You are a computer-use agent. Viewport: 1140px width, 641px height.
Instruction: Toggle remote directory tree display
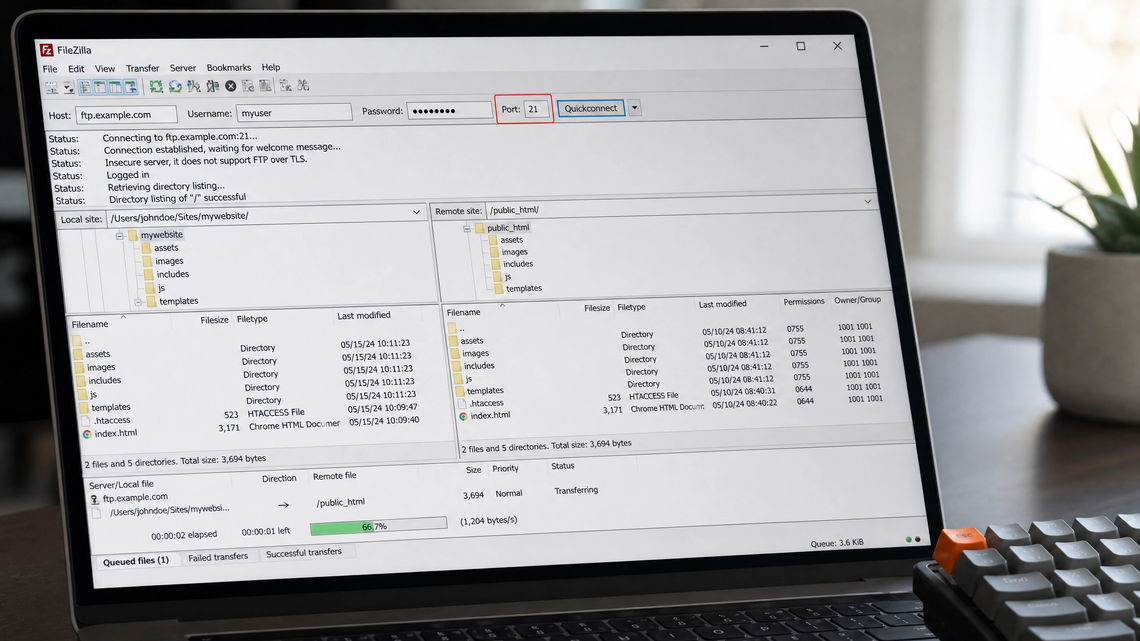[x=115, y=87]
